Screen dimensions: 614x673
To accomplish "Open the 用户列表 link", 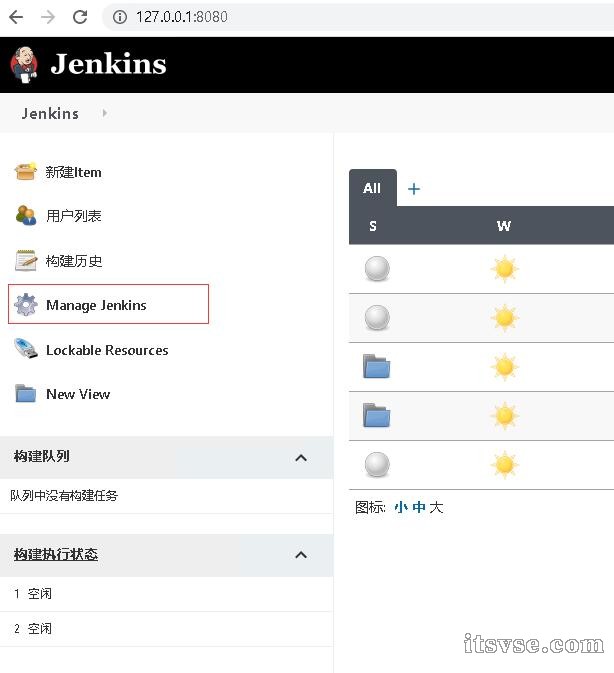I will tap(74, 216).
